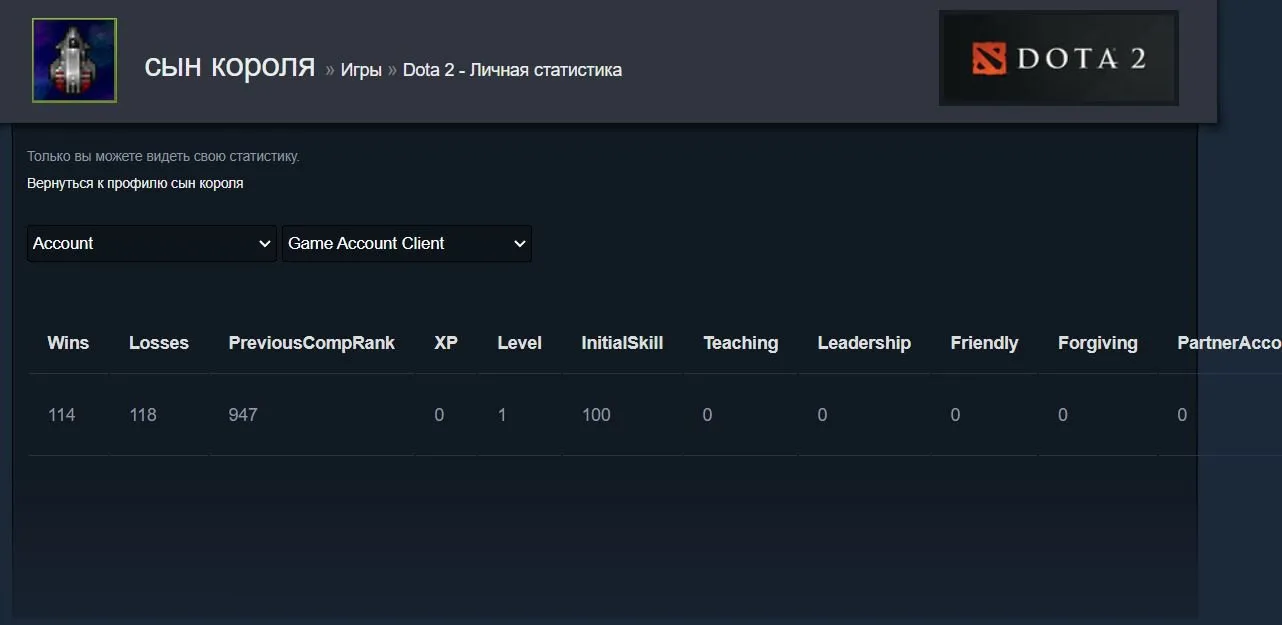The height and width of the screenshot is (625, 1282).
Task: Click the Level column header
Action: [520, 343]
